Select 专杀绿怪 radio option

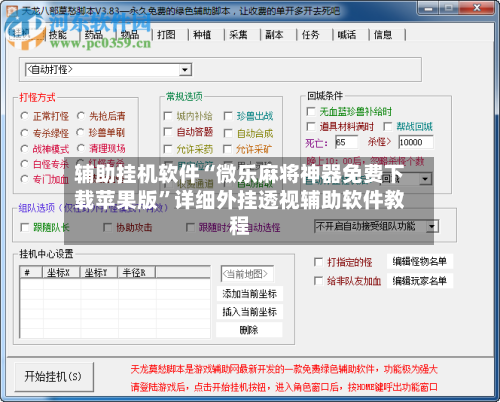point(25,133)
